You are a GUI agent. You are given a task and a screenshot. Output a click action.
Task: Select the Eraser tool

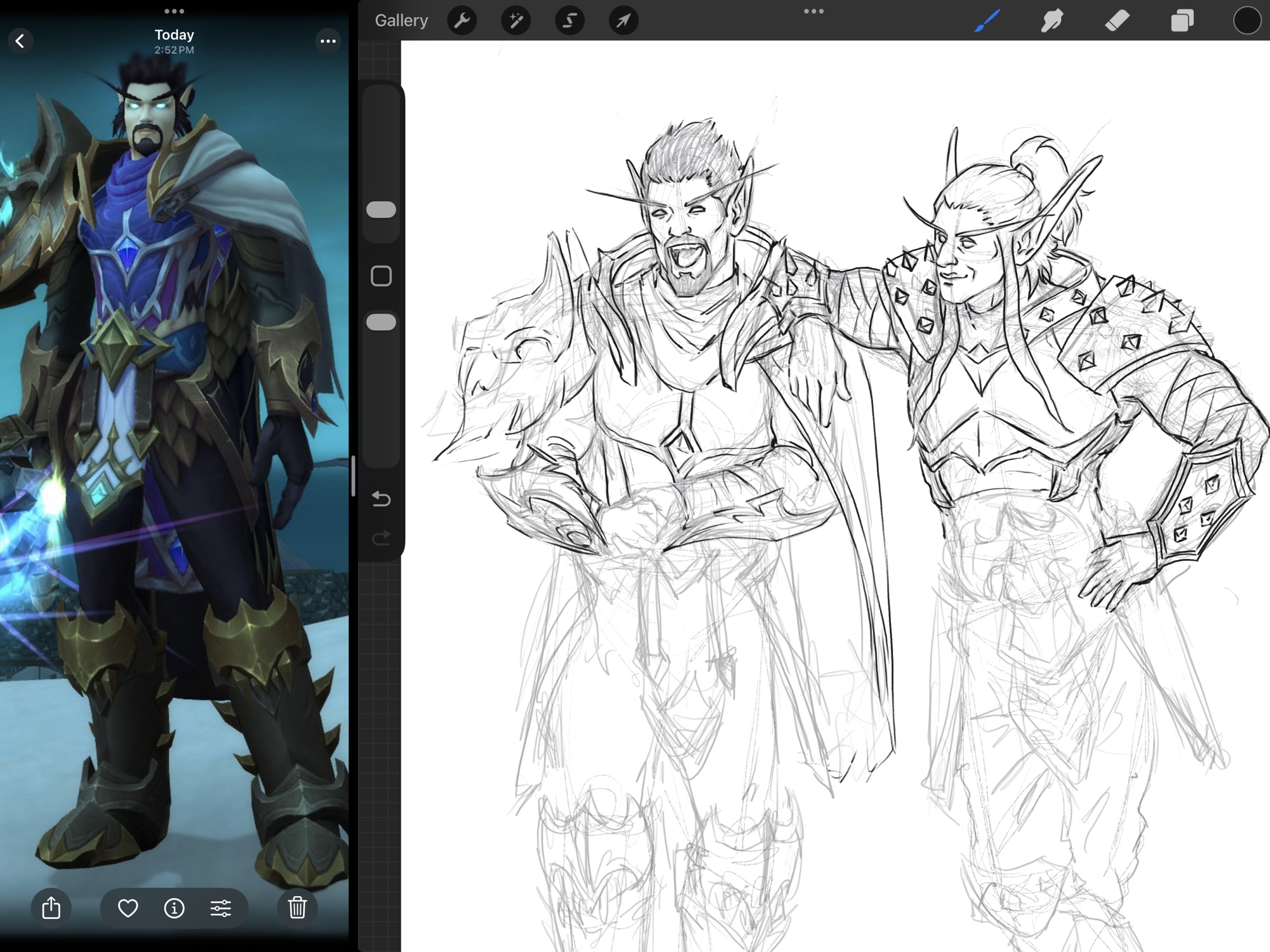point(1118,20)
